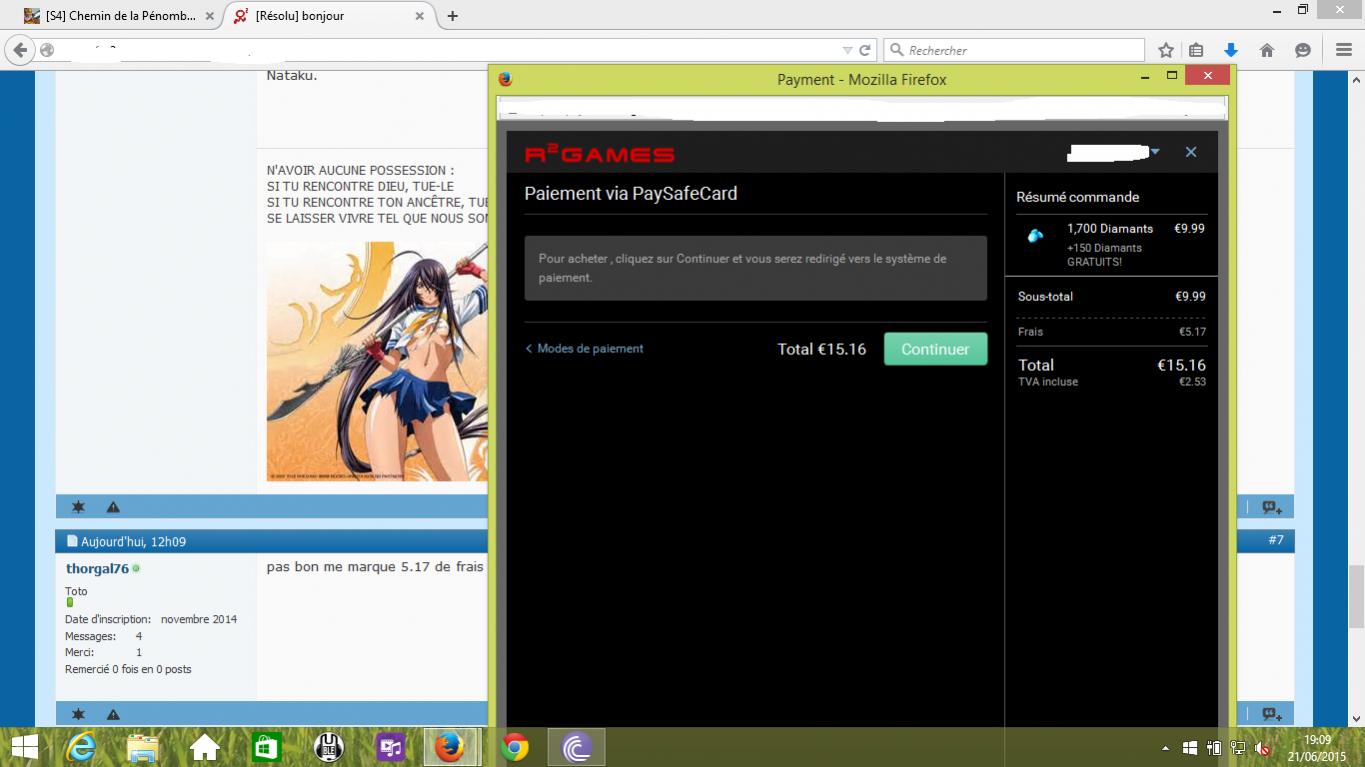Open the account dropdown arrow in R2Games header
1365x767 pixels.
click(1155, 152)
